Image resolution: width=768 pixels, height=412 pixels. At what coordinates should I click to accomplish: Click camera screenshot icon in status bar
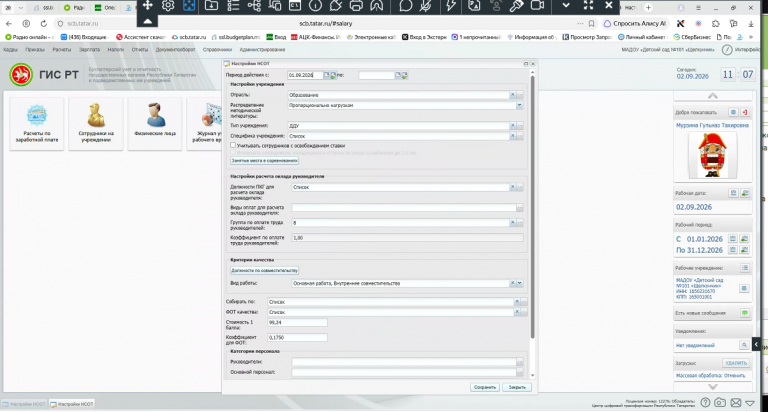point(720,403)
